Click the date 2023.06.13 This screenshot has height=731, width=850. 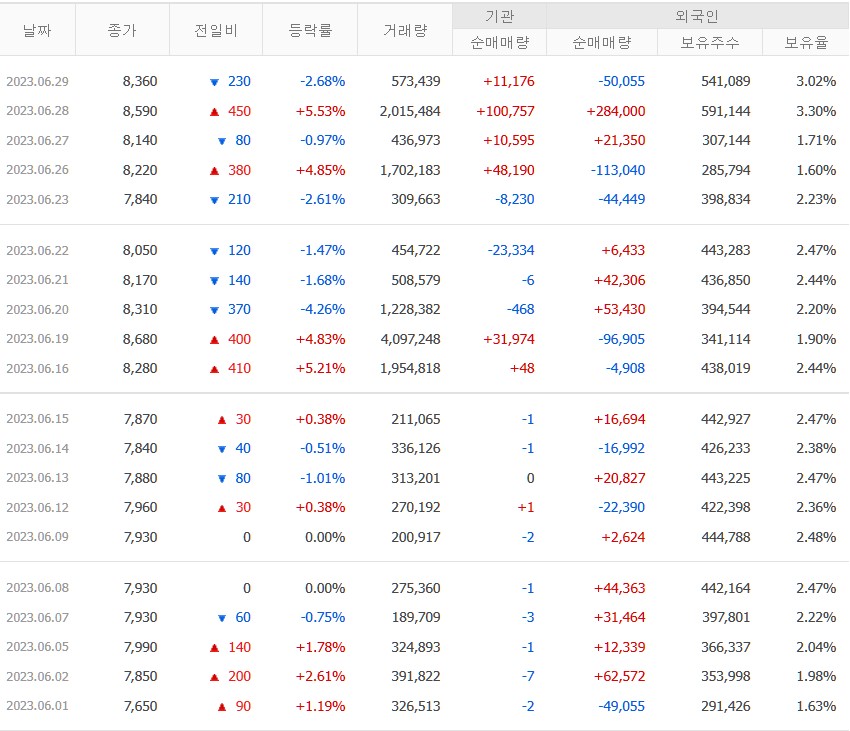[x=37, y=478]
